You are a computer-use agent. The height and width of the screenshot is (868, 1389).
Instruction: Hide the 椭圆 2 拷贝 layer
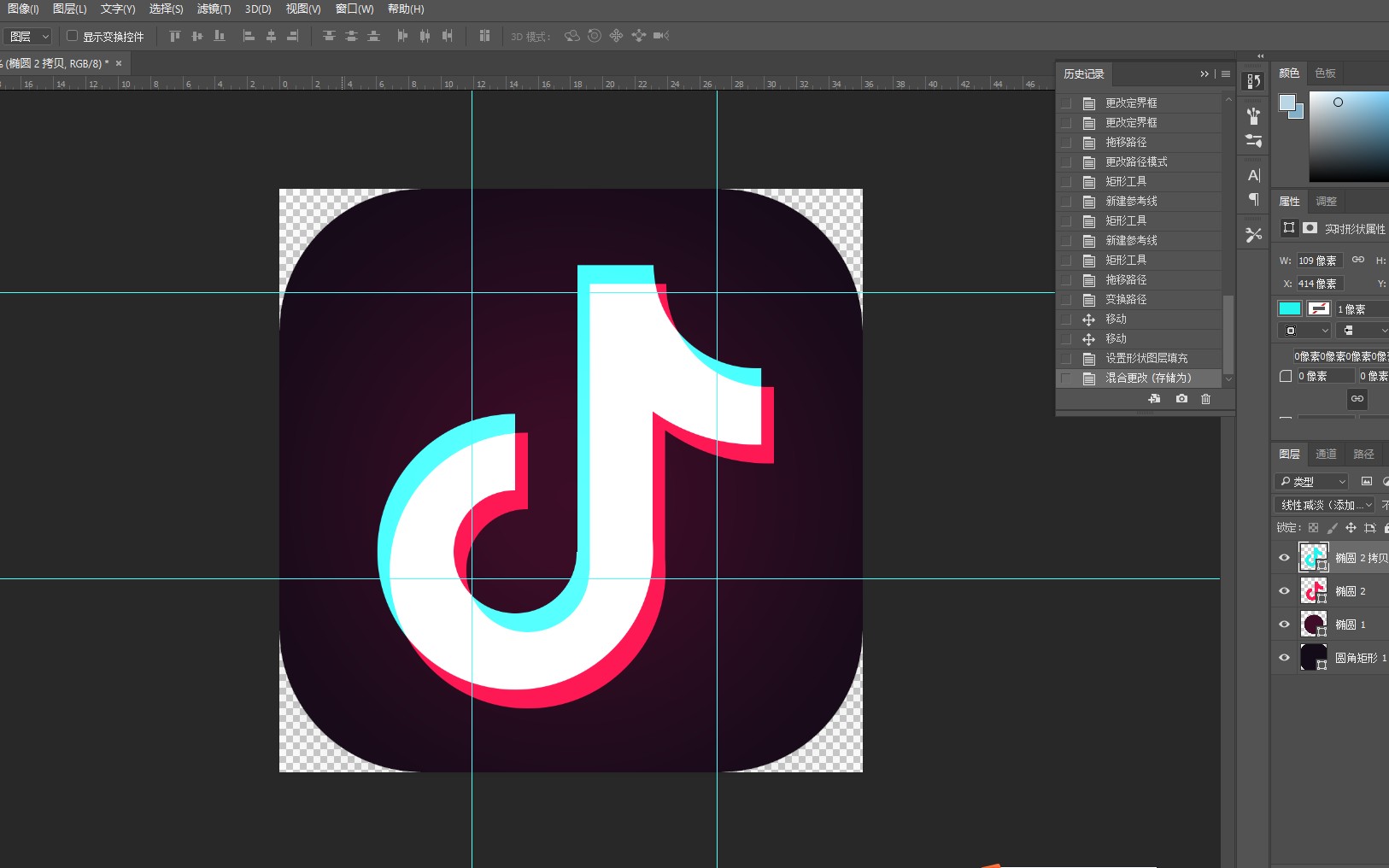point(1284,558)
